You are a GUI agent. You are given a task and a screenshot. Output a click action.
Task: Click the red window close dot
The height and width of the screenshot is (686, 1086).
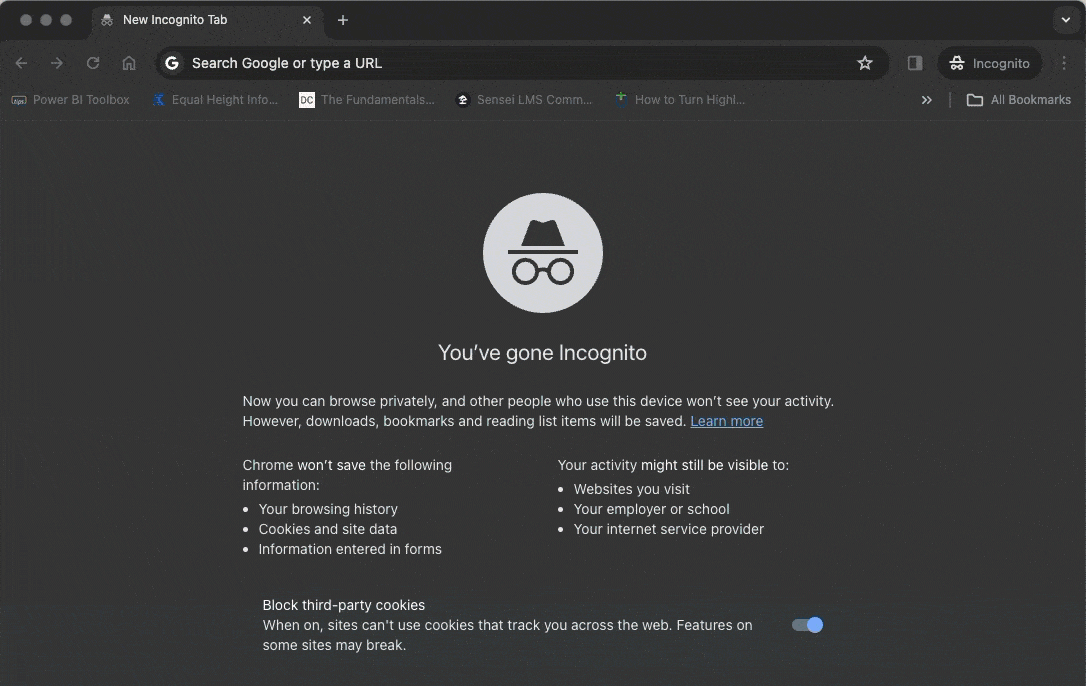(x=26, y=20)
